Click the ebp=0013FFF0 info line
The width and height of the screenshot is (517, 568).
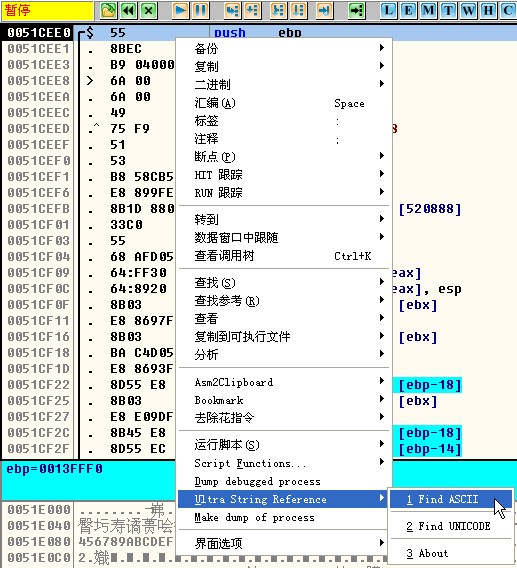tap(55, 469)
